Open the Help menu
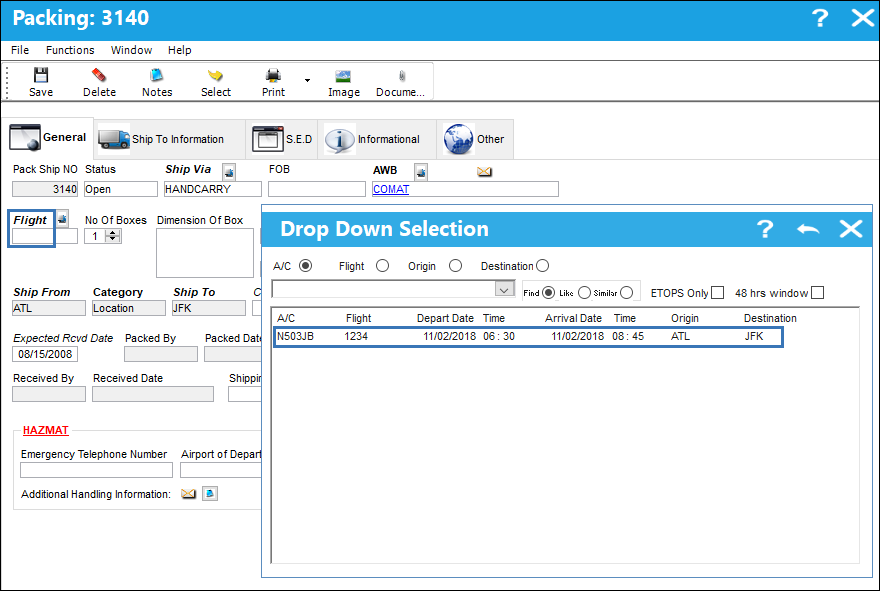This screenshot has height=591, width=880. coord(180,50)
